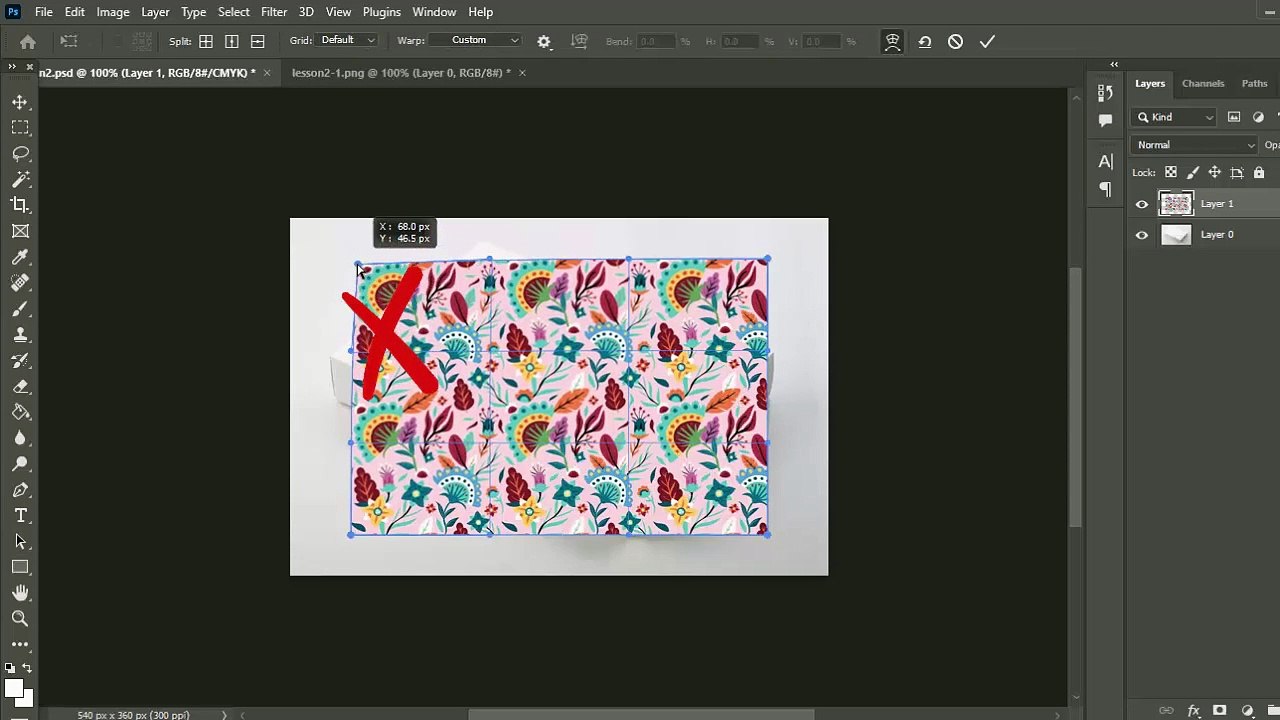Switch to the lesson2-1.png document tab
Screen dimensions: 1280x720
[x=401, y=73]
